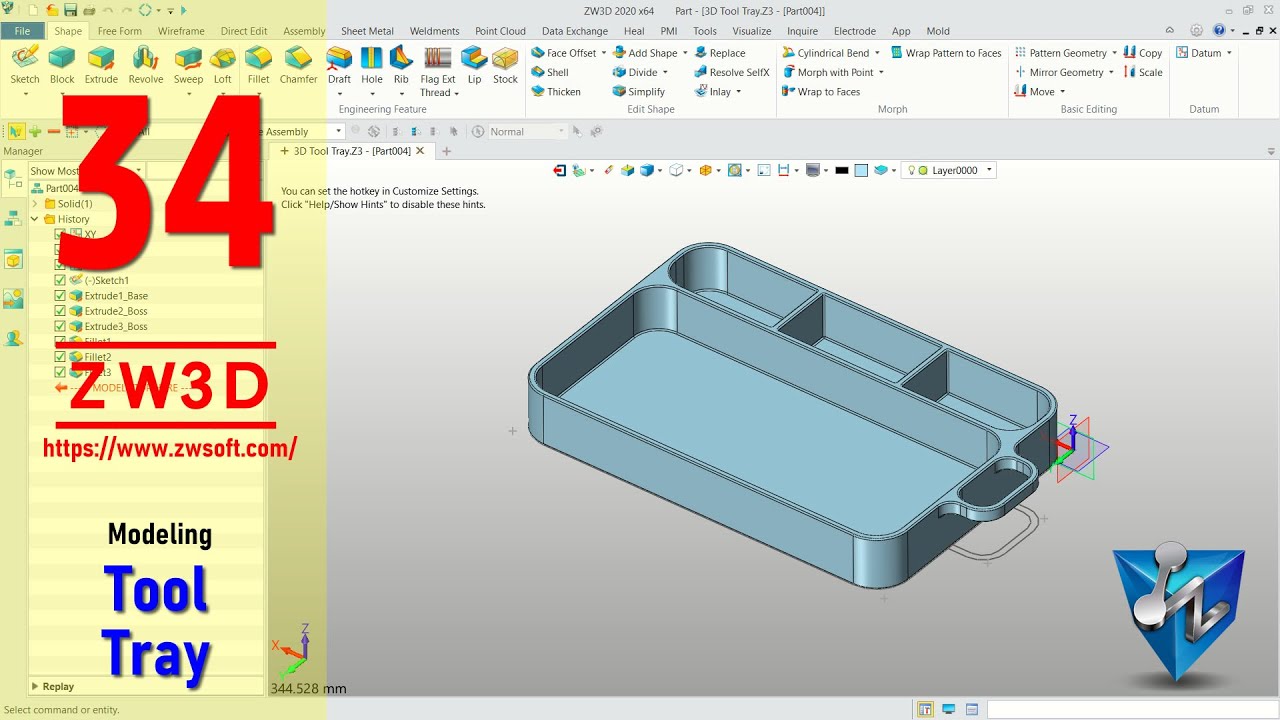Select the Mold ribbon tab

pyautogui.click(x=938, y=31)
